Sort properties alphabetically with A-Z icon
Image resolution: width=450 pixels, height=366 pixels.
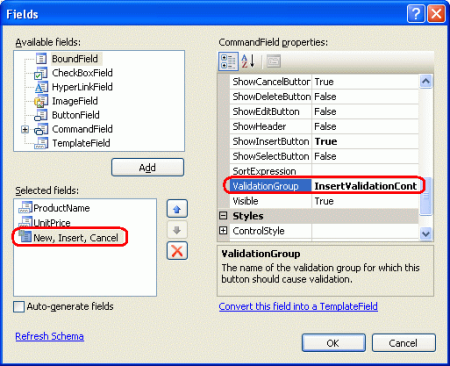248,61
